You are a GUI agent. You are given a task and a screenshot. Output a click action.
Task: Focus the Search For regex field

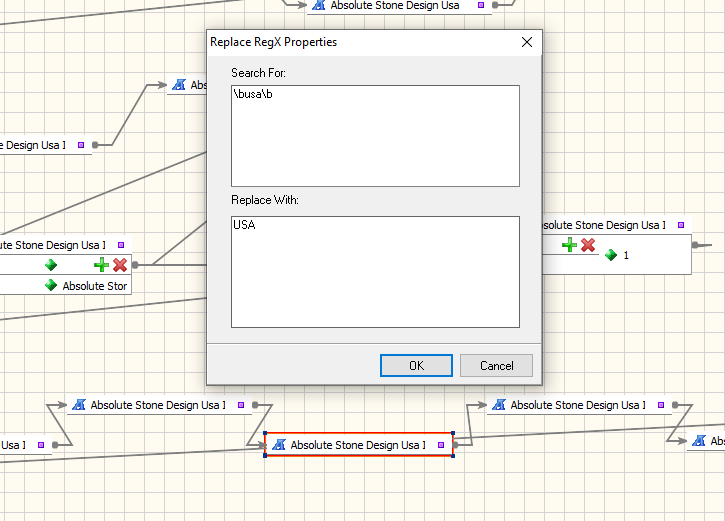pyautogui.click(x=375, y=136)
